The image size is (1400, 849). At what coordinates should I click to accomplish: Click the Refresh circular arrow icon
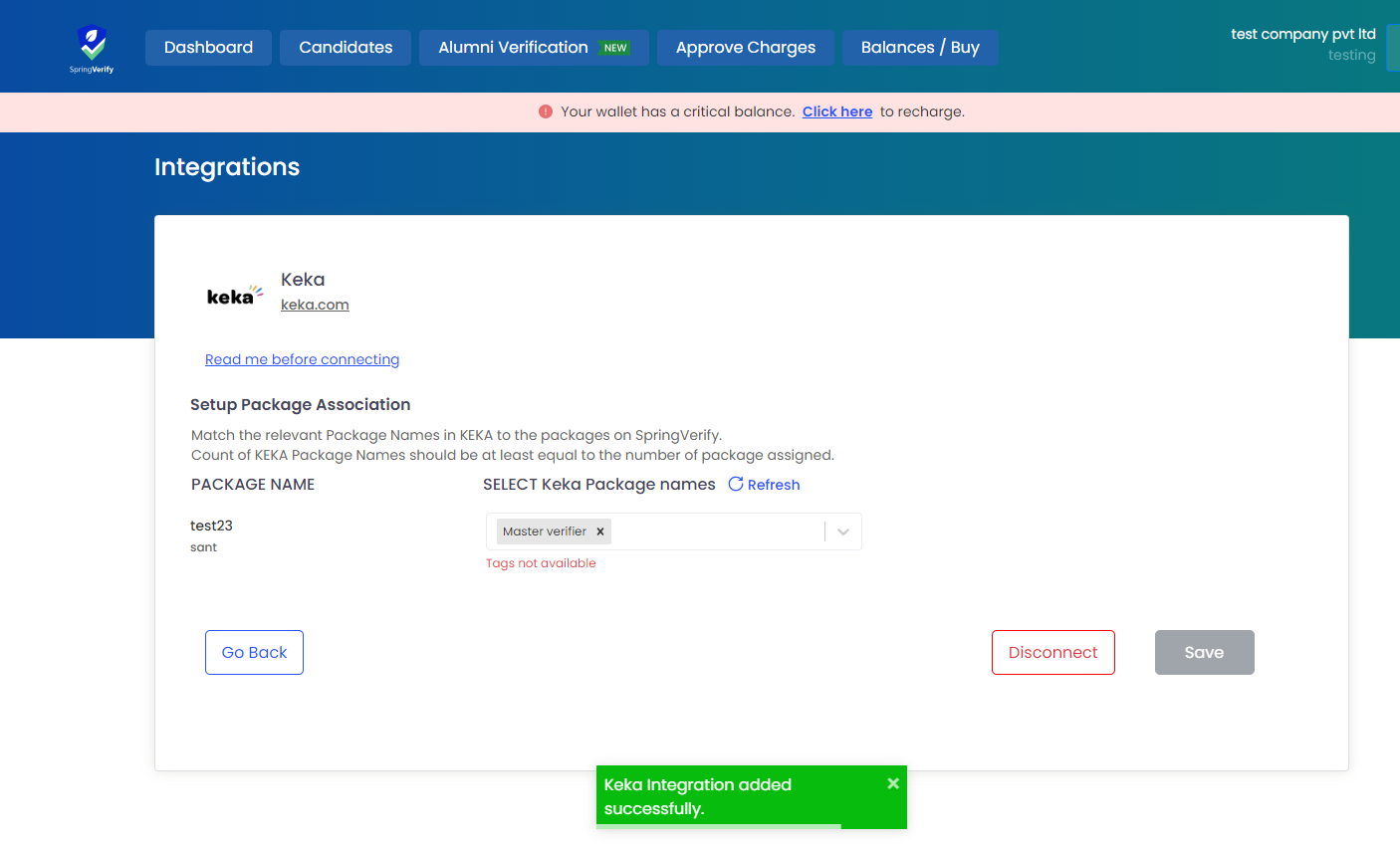point(736,484)
